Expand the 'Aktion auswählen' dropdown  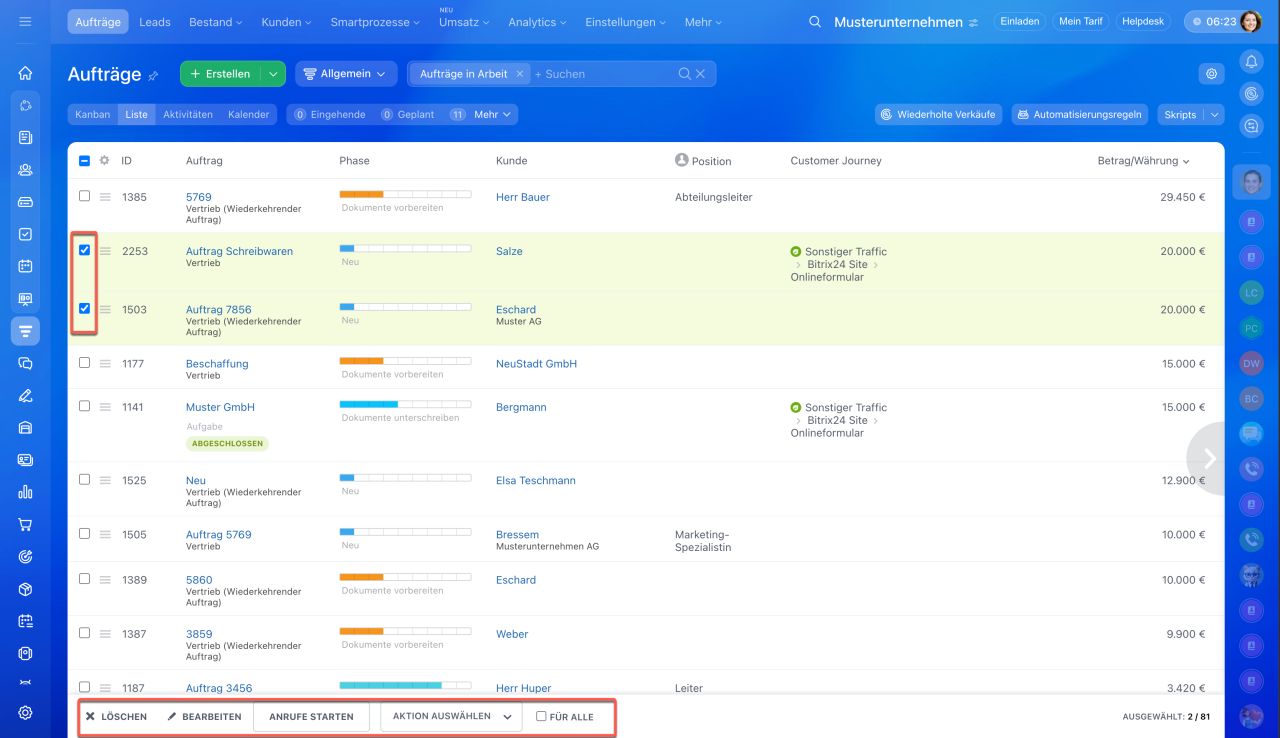coord(451,717)
